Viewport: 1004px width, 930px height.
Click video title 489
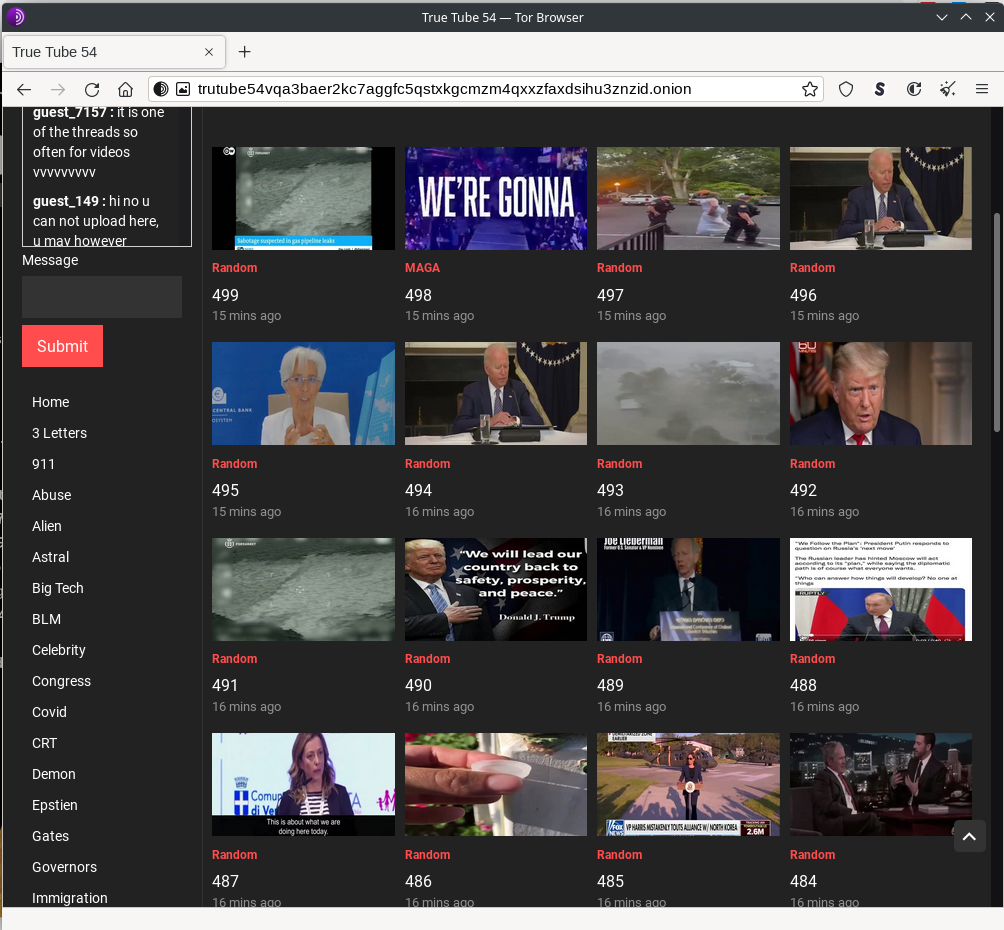pos(610,685)
